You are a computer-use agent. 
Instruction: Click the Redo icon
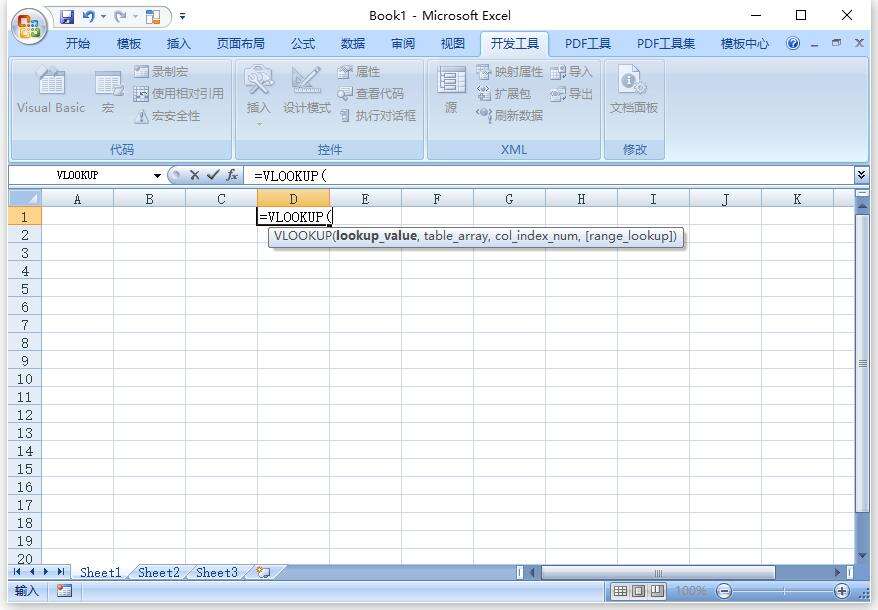[120, 17]
